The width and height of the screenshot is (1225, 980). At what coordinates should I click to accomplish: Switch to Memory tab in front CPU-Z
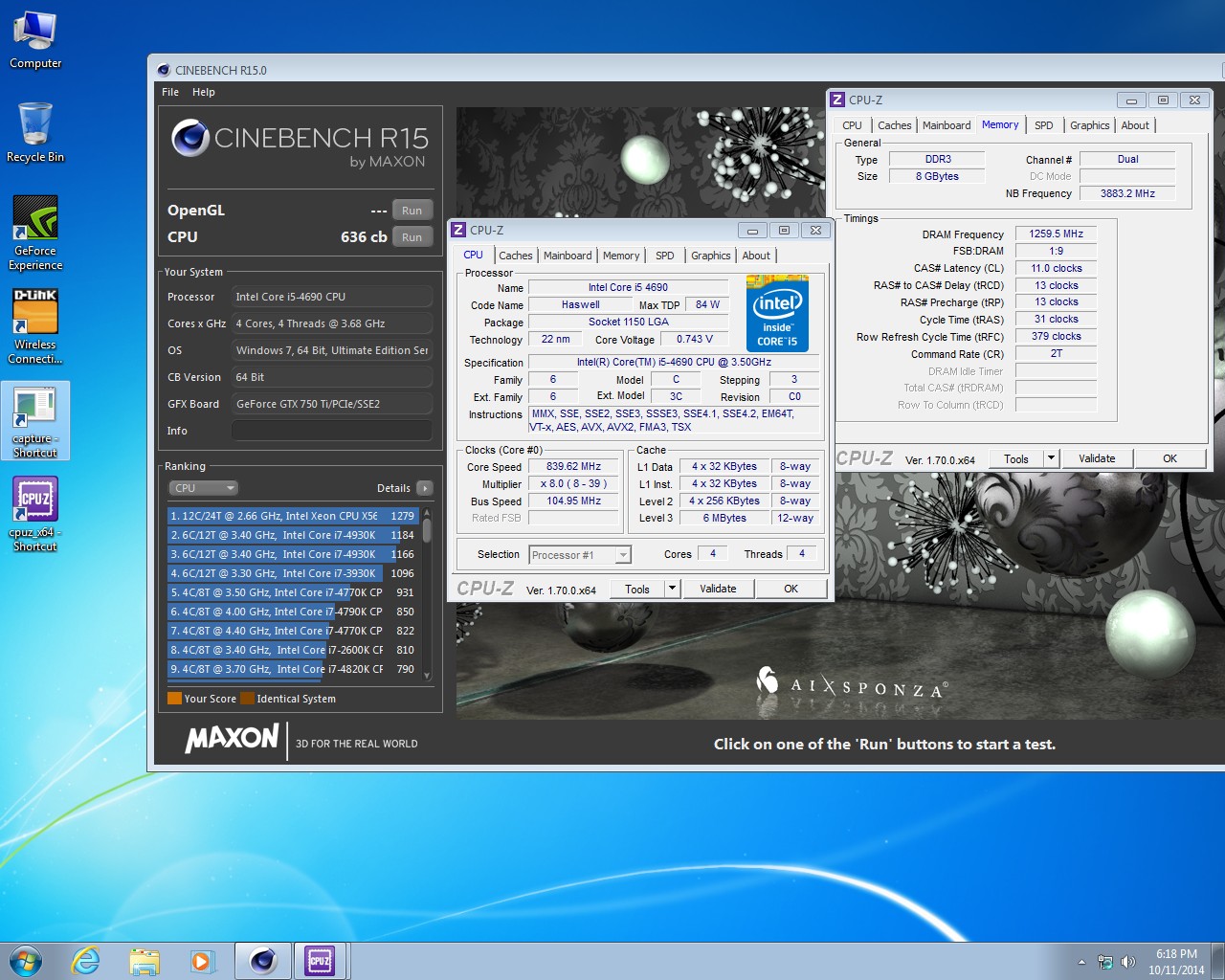[x=621, y=256]
